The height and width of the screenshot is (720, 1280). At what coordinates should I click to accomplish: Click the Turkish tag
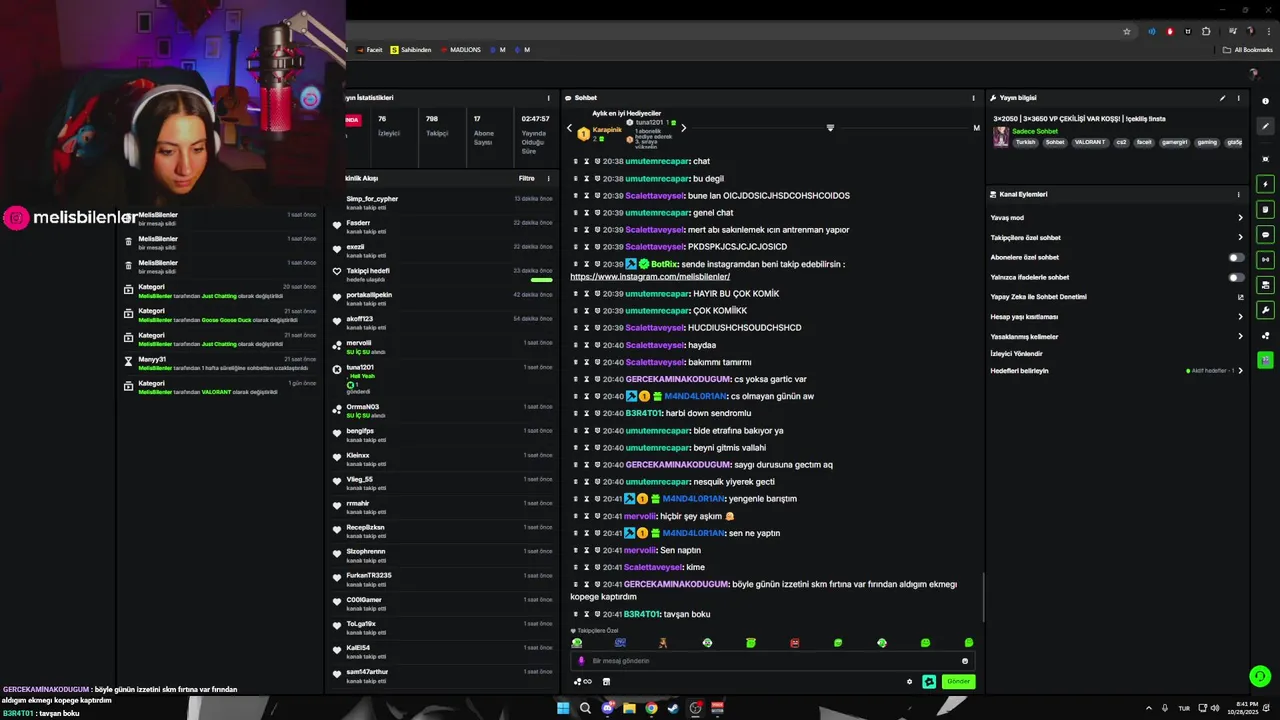[x=1026, y=142]
